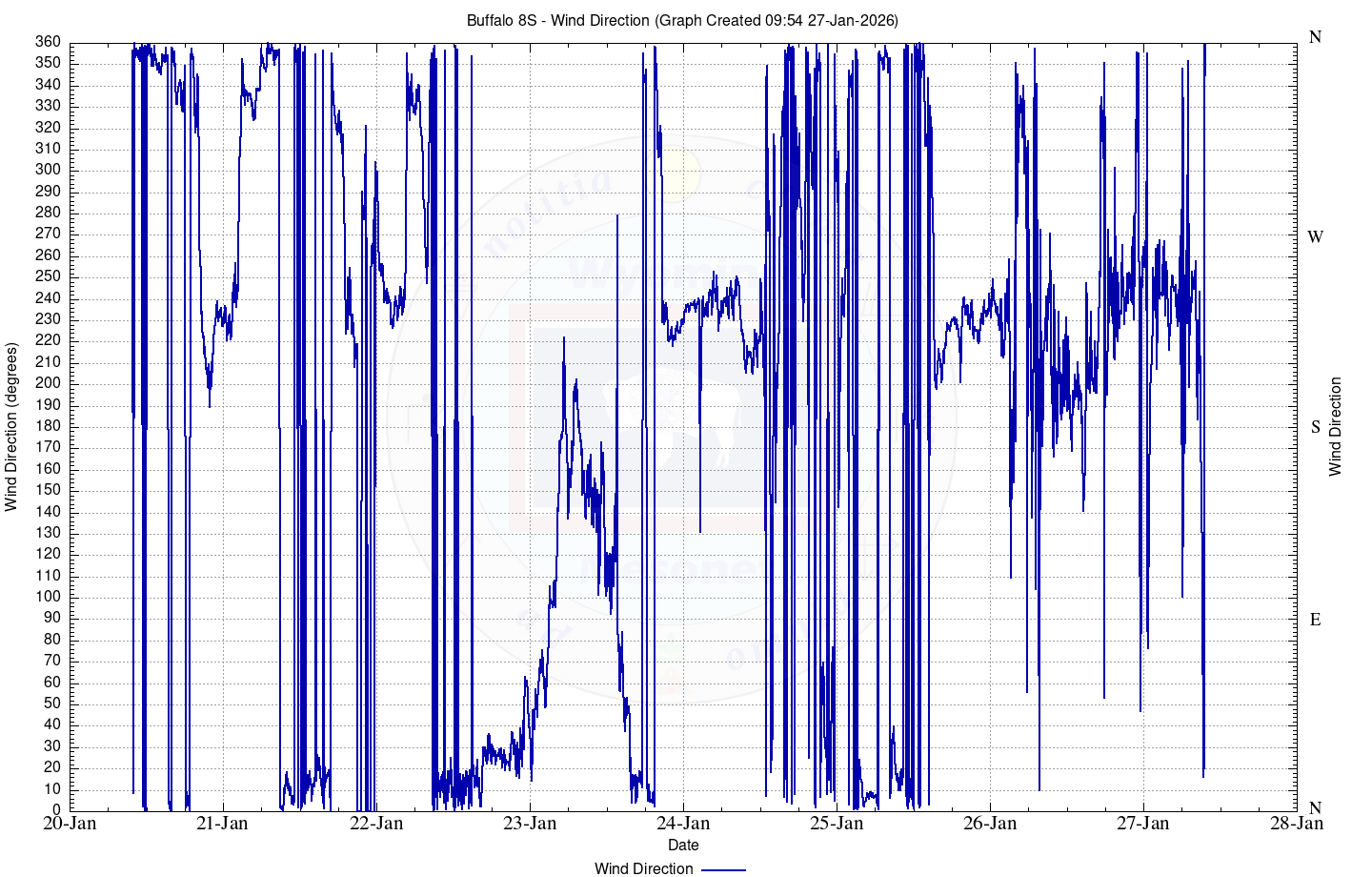Click the S compass label on right axis
Viewport: 1372px width, 877px height.
tap(1316, 427)
